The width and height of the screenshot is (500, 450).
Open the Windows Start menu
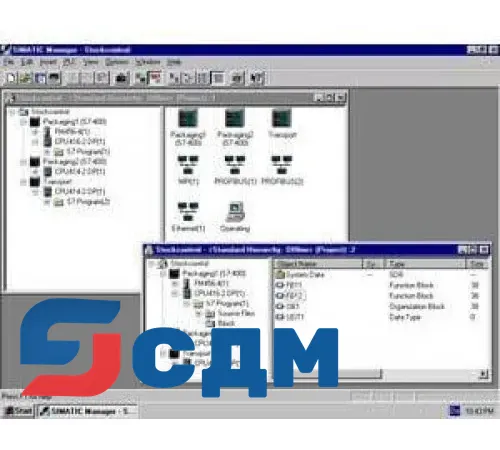tap(19, 411)
